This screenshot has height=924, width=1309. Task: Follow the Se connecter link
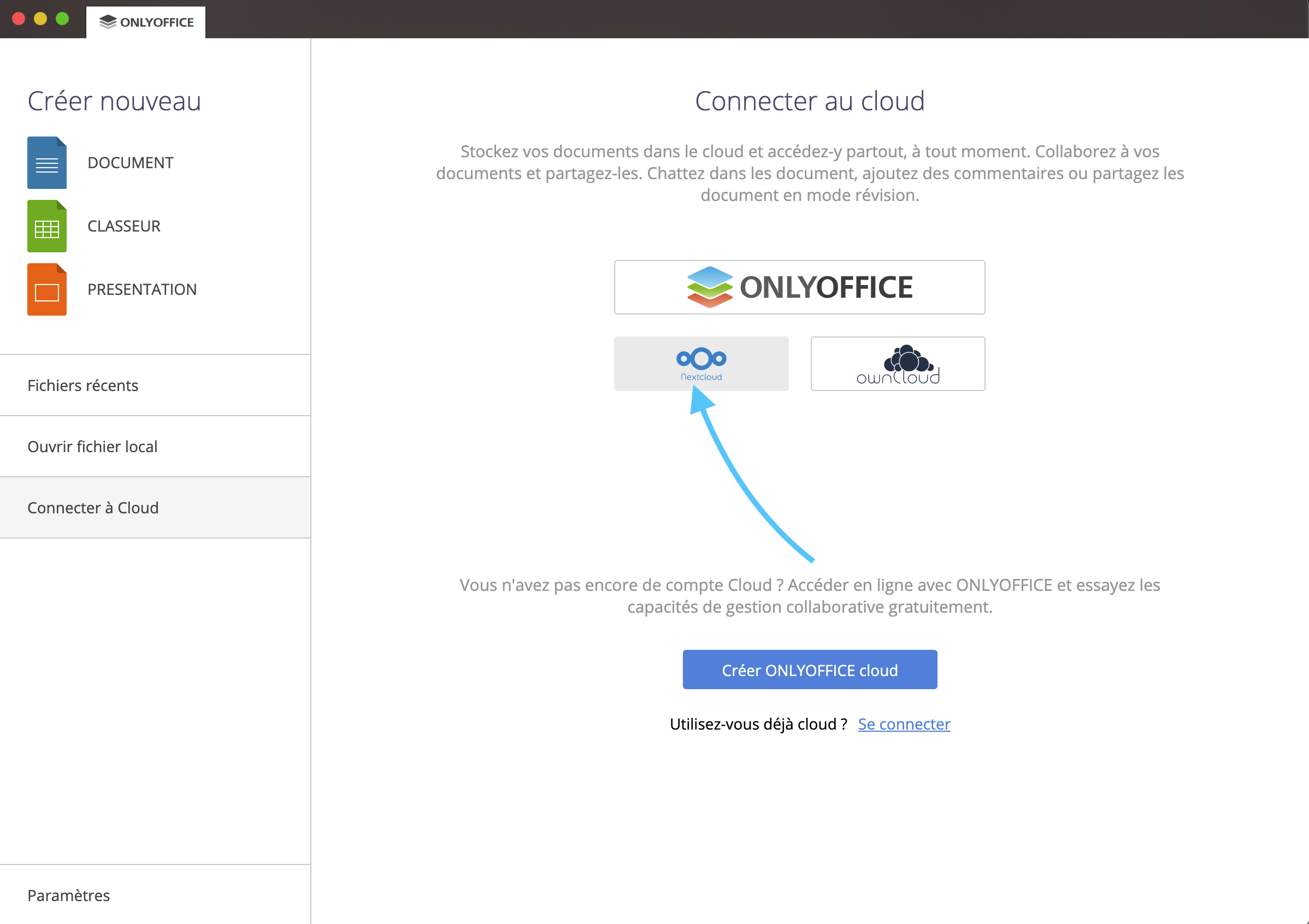tap(904, 724)
